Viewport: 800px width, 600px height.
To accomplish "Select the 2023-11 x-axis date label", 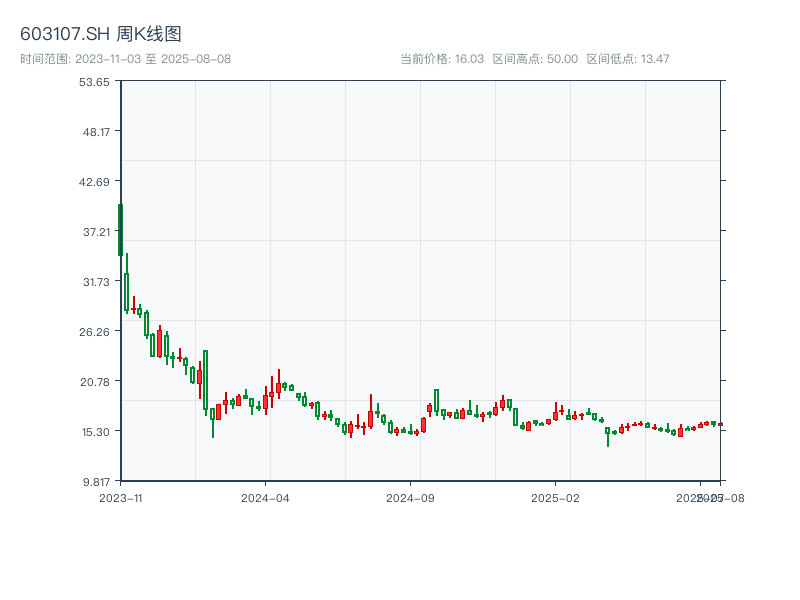I will 121,497.
